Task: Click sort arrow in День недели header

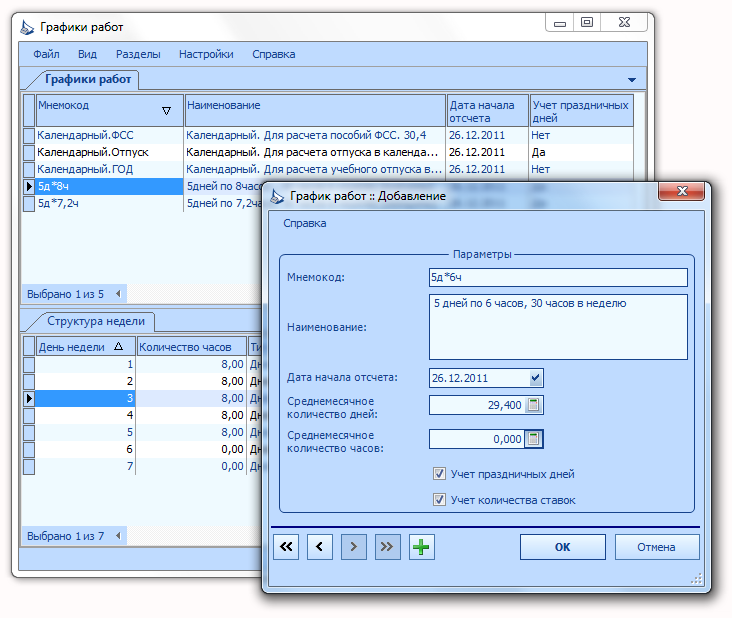Action: (x=119, y=346)
